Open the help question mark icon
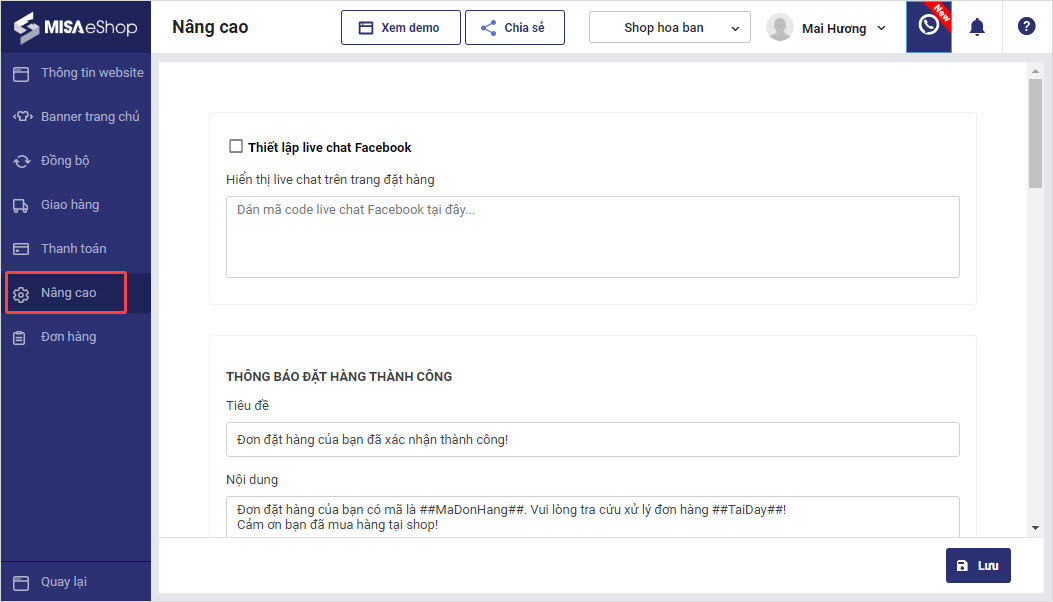The image size is (1053, 602). click(1026, 27)
